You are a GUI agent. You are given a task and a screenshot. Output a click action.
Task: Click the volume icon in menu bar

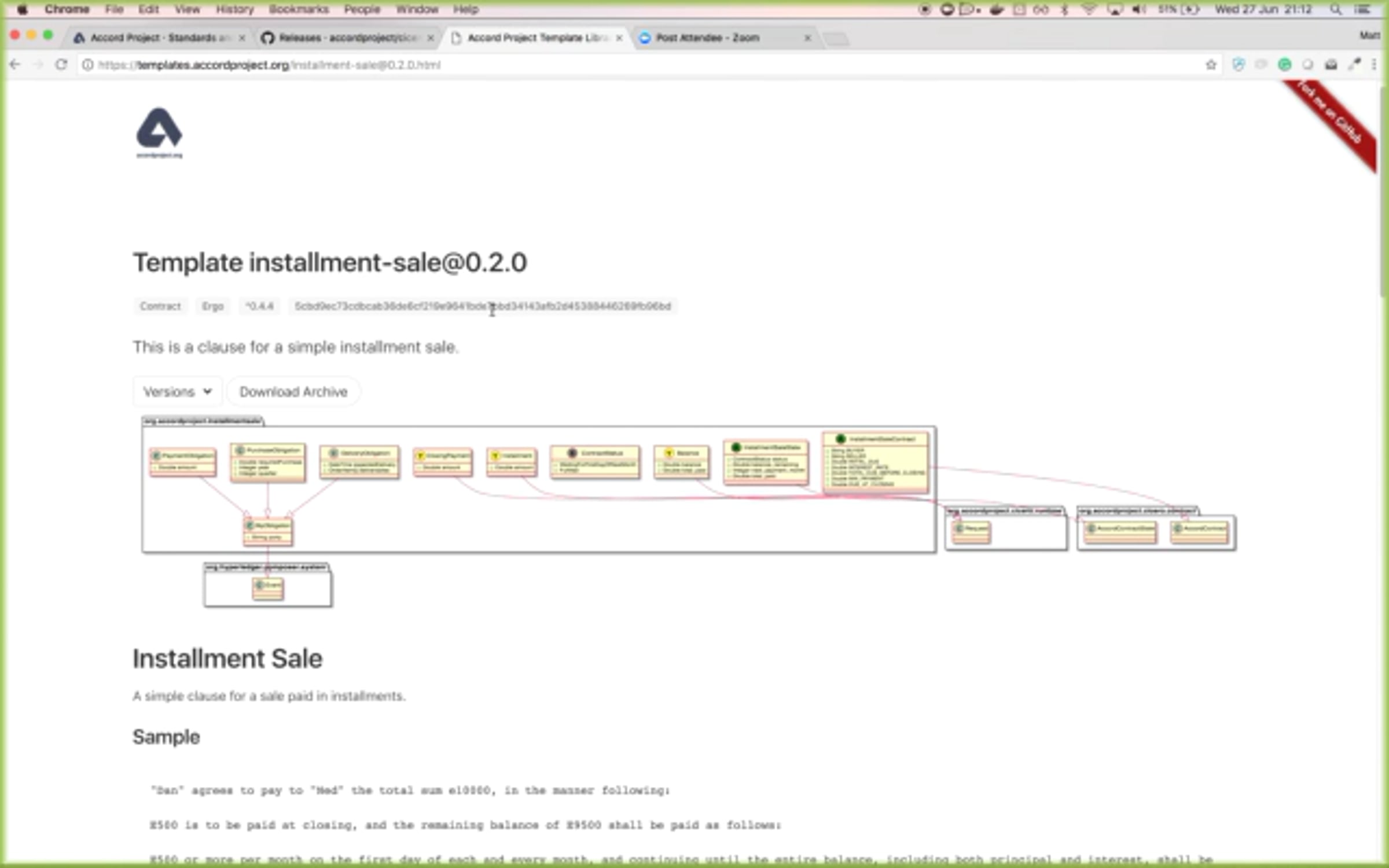pos(1138,9)
